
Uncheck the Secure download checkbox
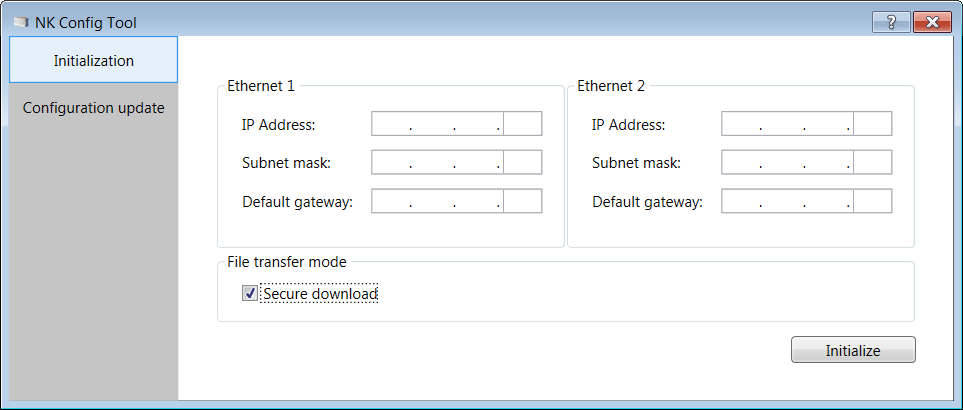(250, 294)
